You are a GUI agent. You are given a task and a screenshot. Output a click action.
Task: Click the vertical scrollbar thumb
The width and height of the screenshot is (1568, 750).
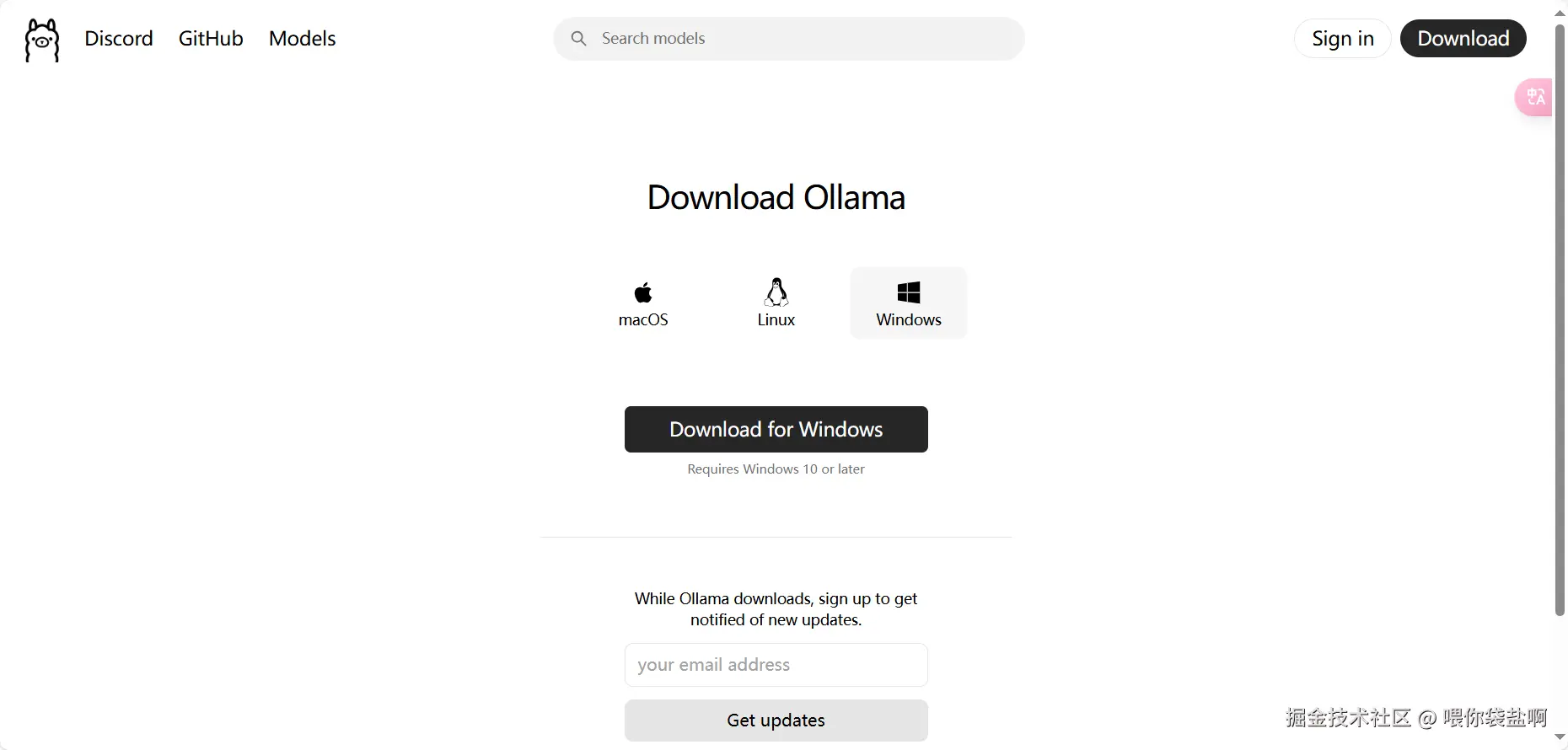point(1560,320)
